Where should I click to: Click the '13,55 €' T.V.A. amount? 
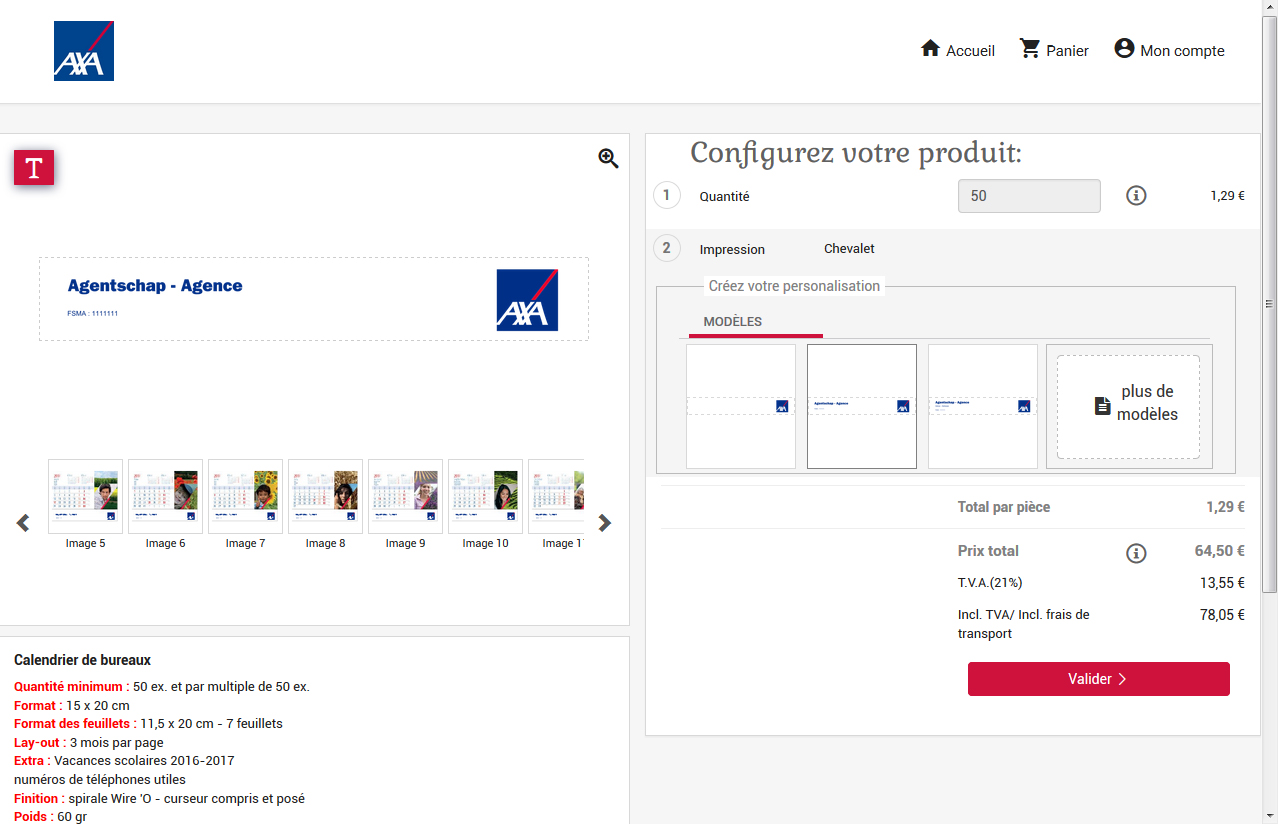coord(1222,583)
